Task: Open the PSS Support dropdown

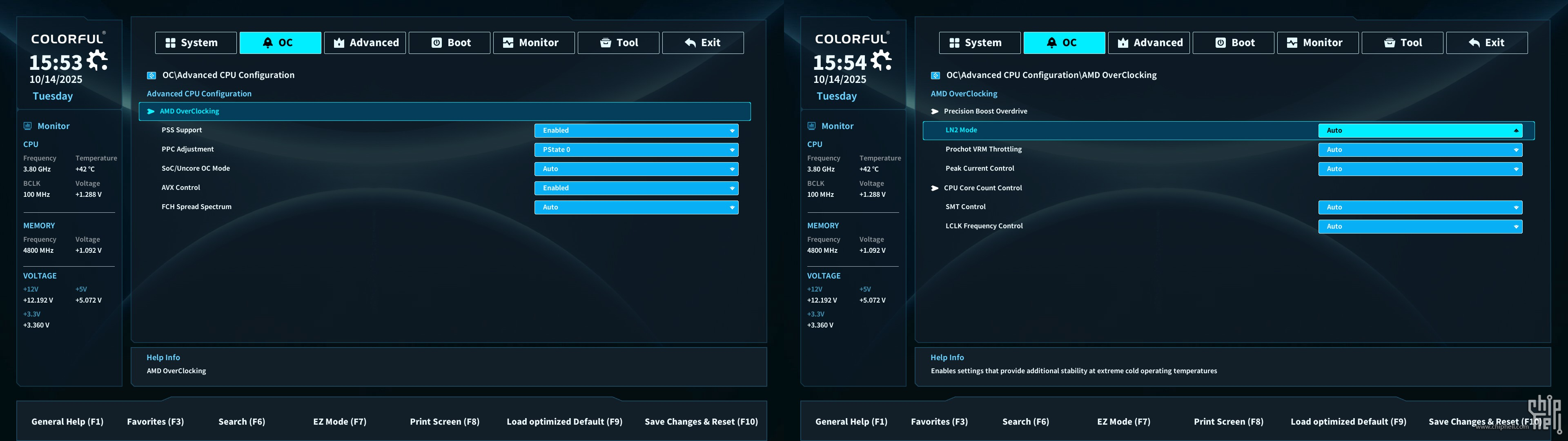Action: [636, 130]
